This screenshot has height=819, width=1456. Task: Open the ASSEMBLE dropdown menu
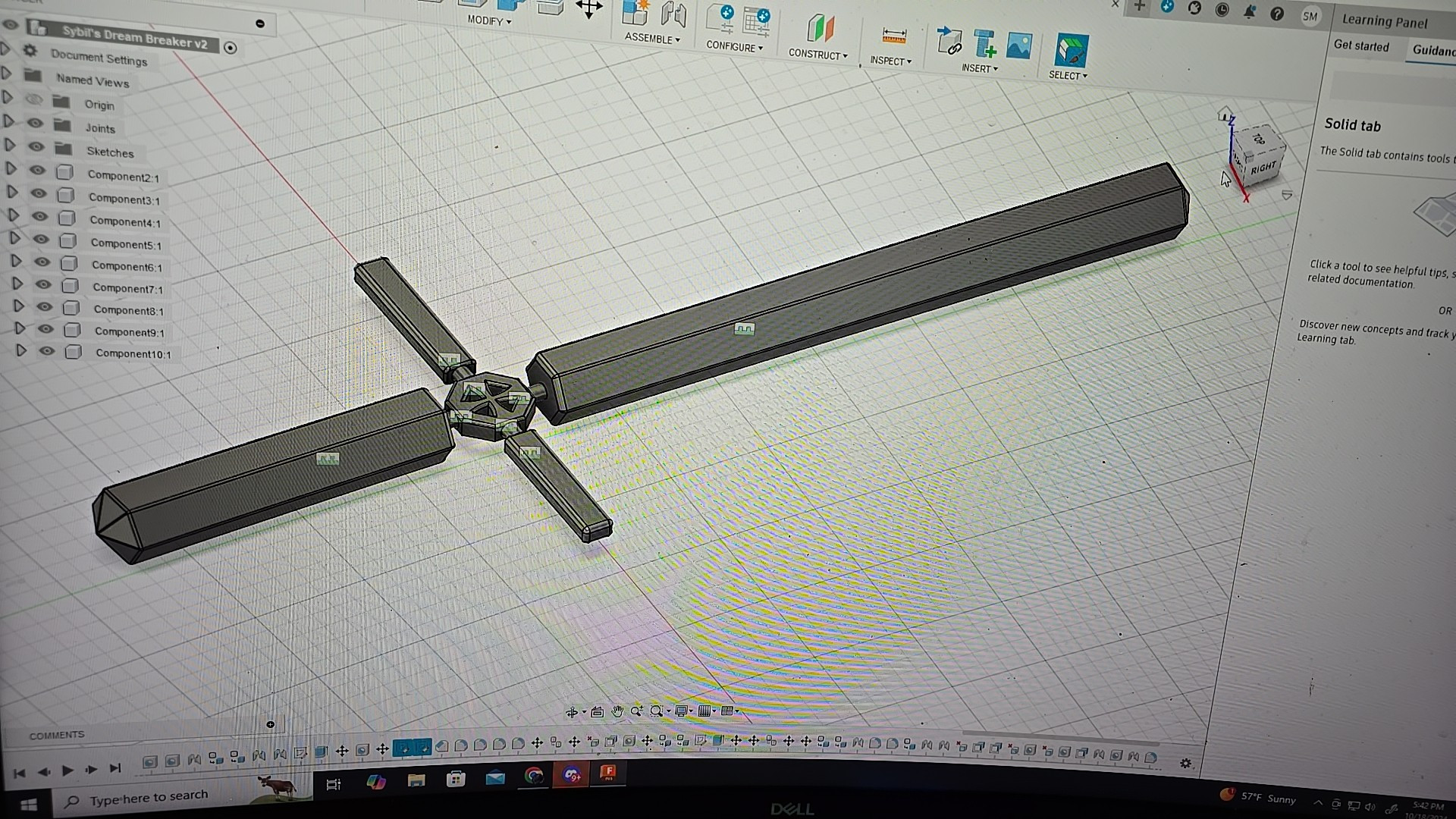point(652,38)
